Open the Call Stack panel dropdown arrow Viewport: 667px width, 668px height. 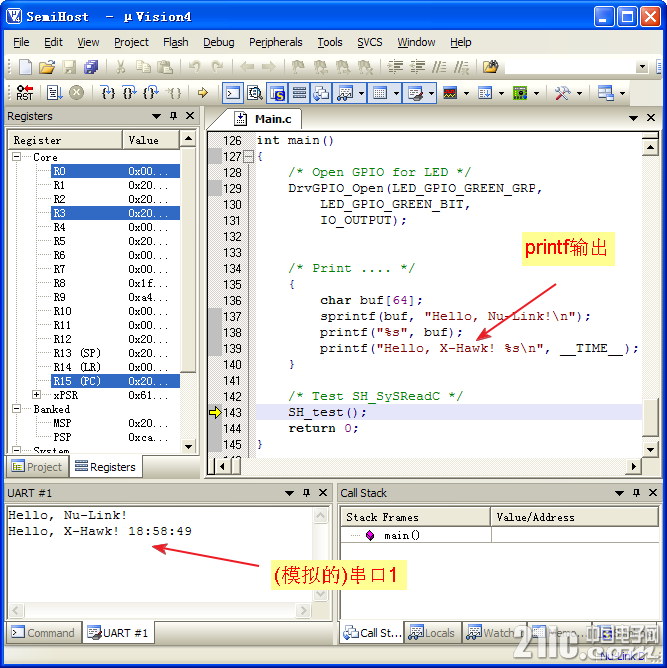619,493
